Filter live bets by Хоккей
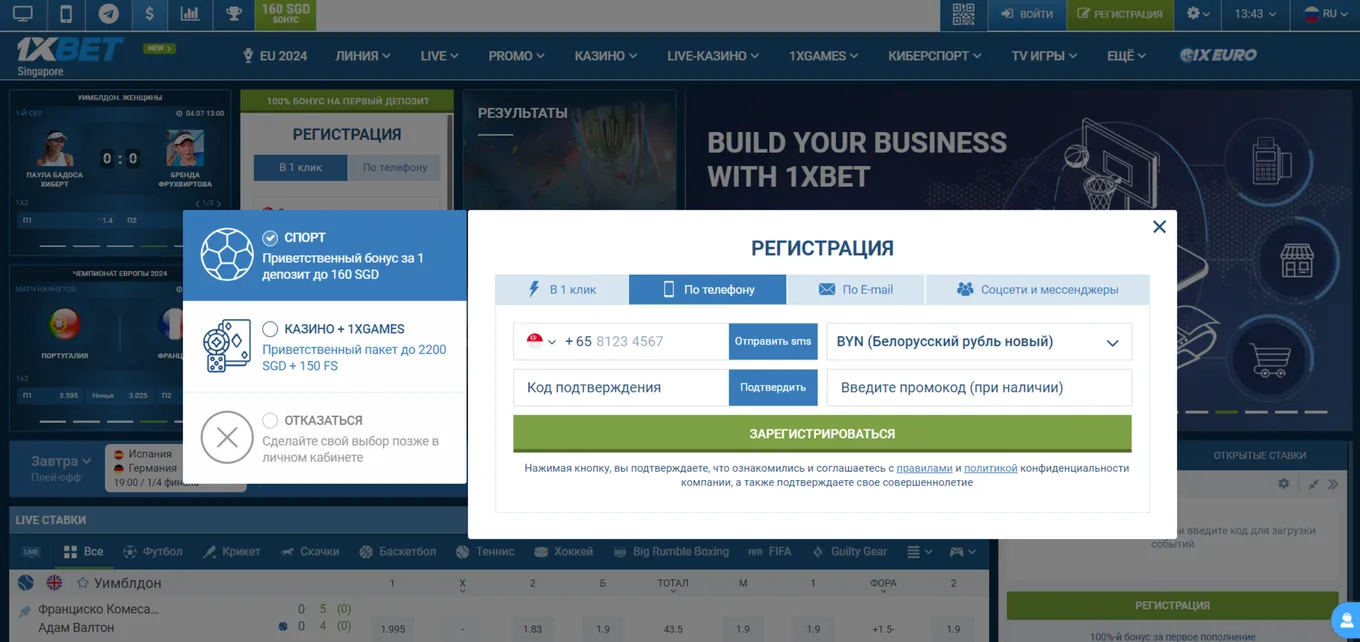This screenshot has width=1360, height=642. click(563, 551)
